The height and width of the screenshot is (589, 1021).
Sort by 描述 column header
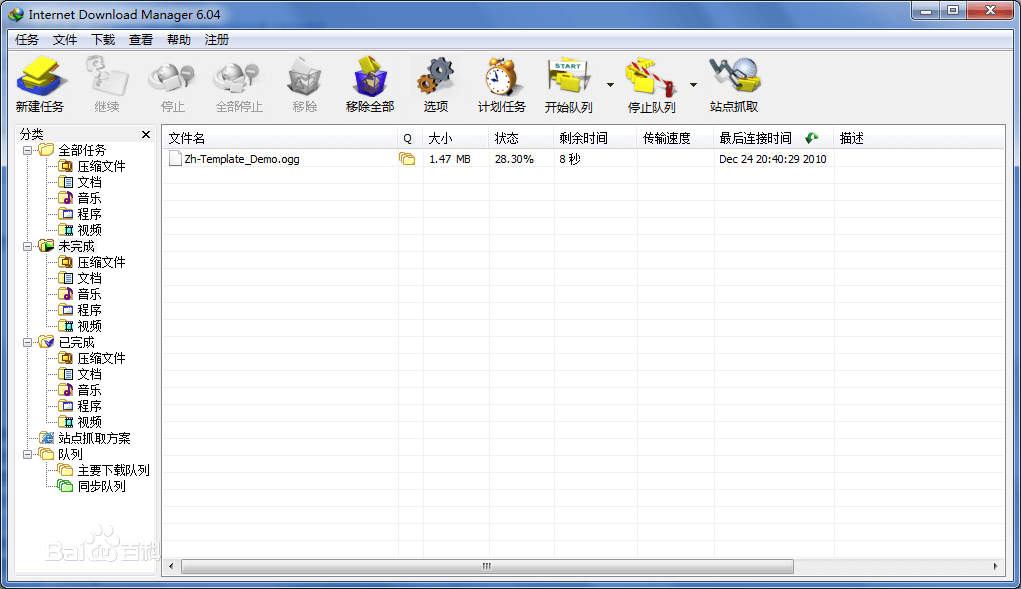[918, 138]
